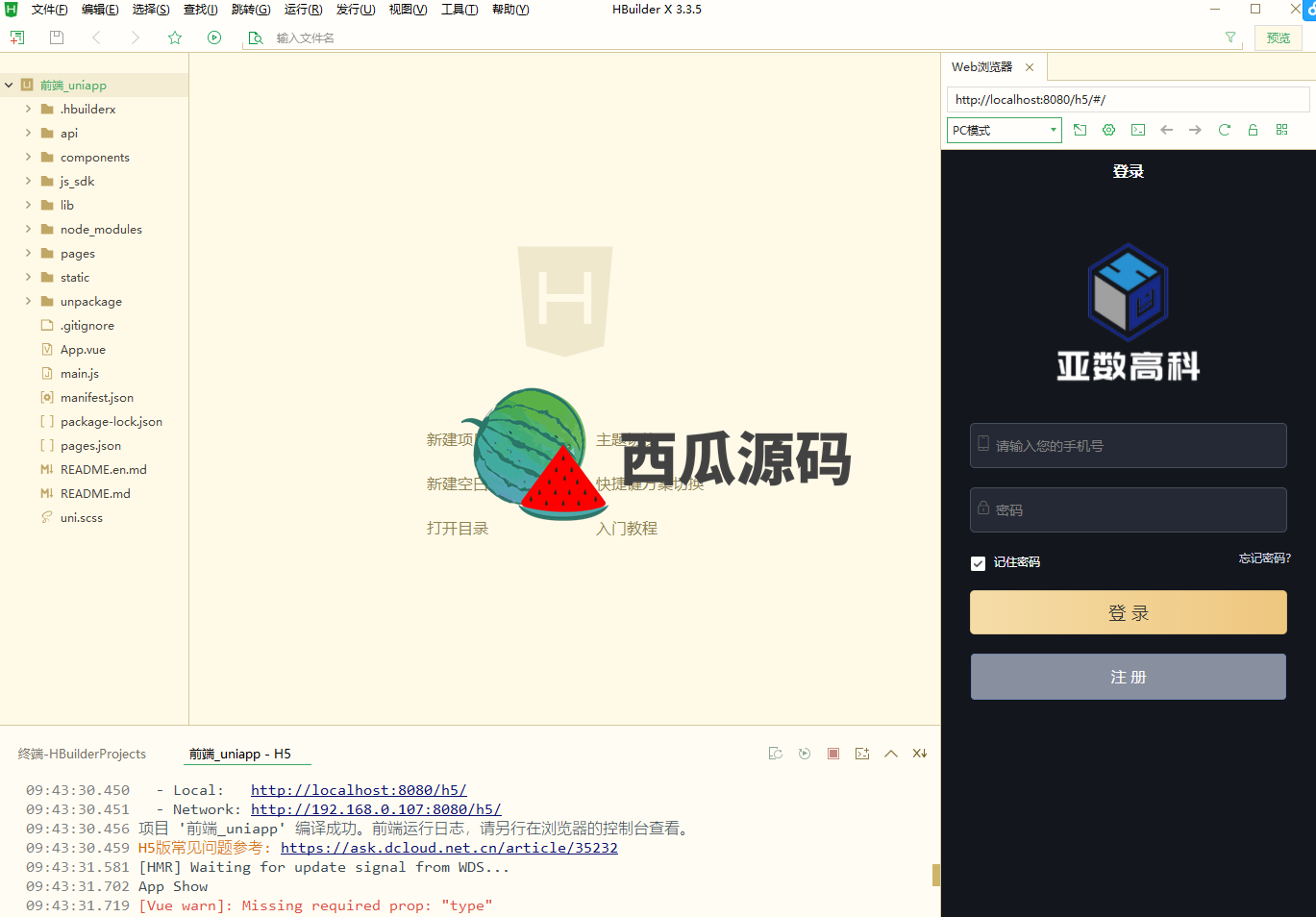1316x917 pixels.
Task: Expand the components folder
Action: pyautogui.click(x=28, y=158)
